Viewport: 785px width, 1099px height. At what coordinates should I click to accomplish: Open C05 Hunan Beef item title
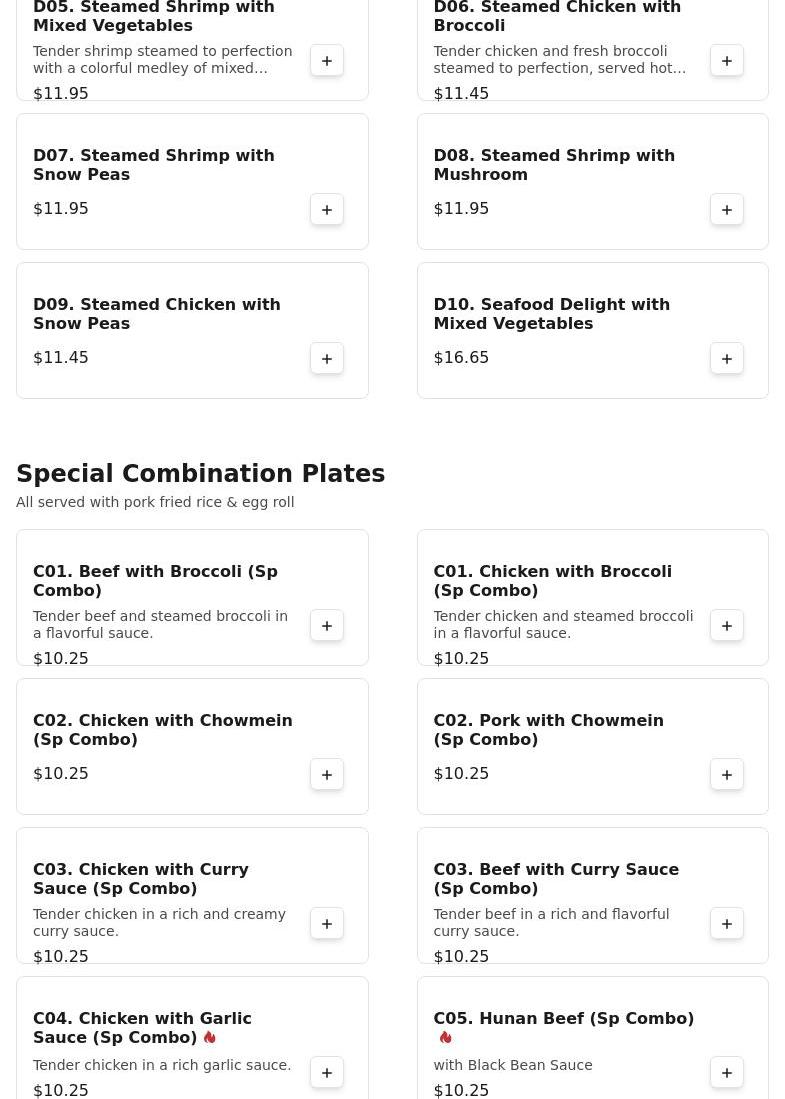pos(563,1019)
